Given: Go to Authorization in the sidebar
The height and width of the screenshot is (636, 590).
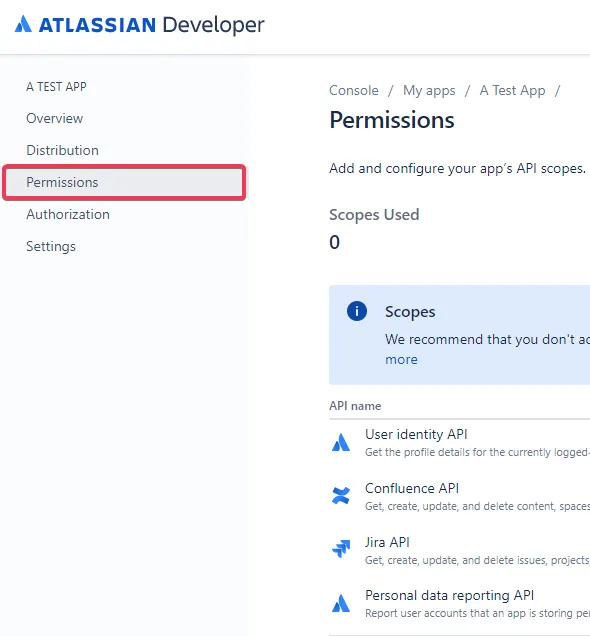Looking at the screenshot, I should [68, 215].
